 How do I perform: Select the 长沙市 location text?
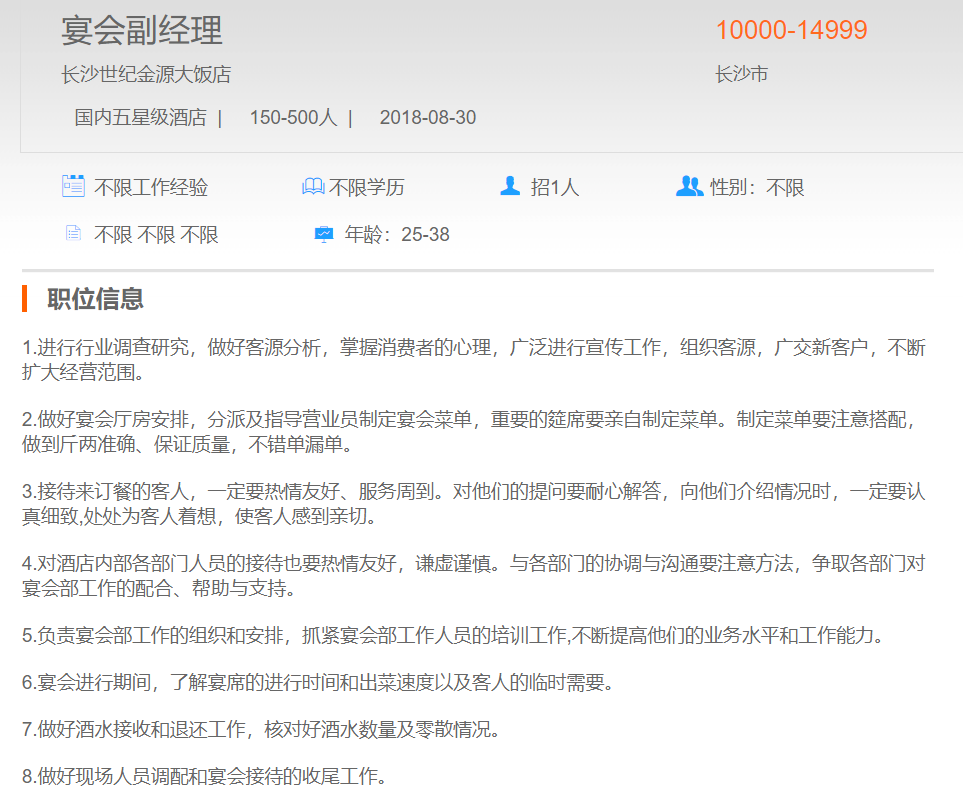point(741,74)
